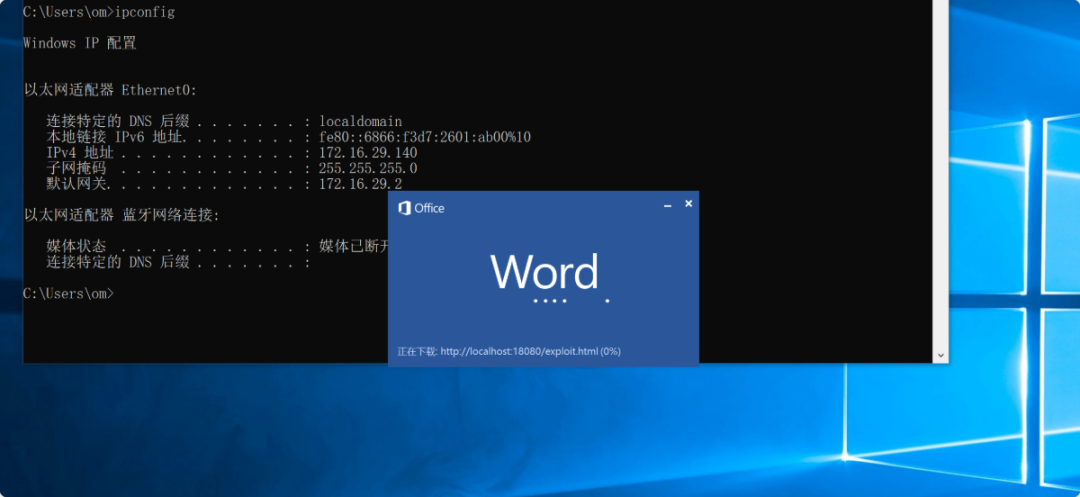
Task: Click the 蓝牙网络连接 adapter heading
Action: 120,215
